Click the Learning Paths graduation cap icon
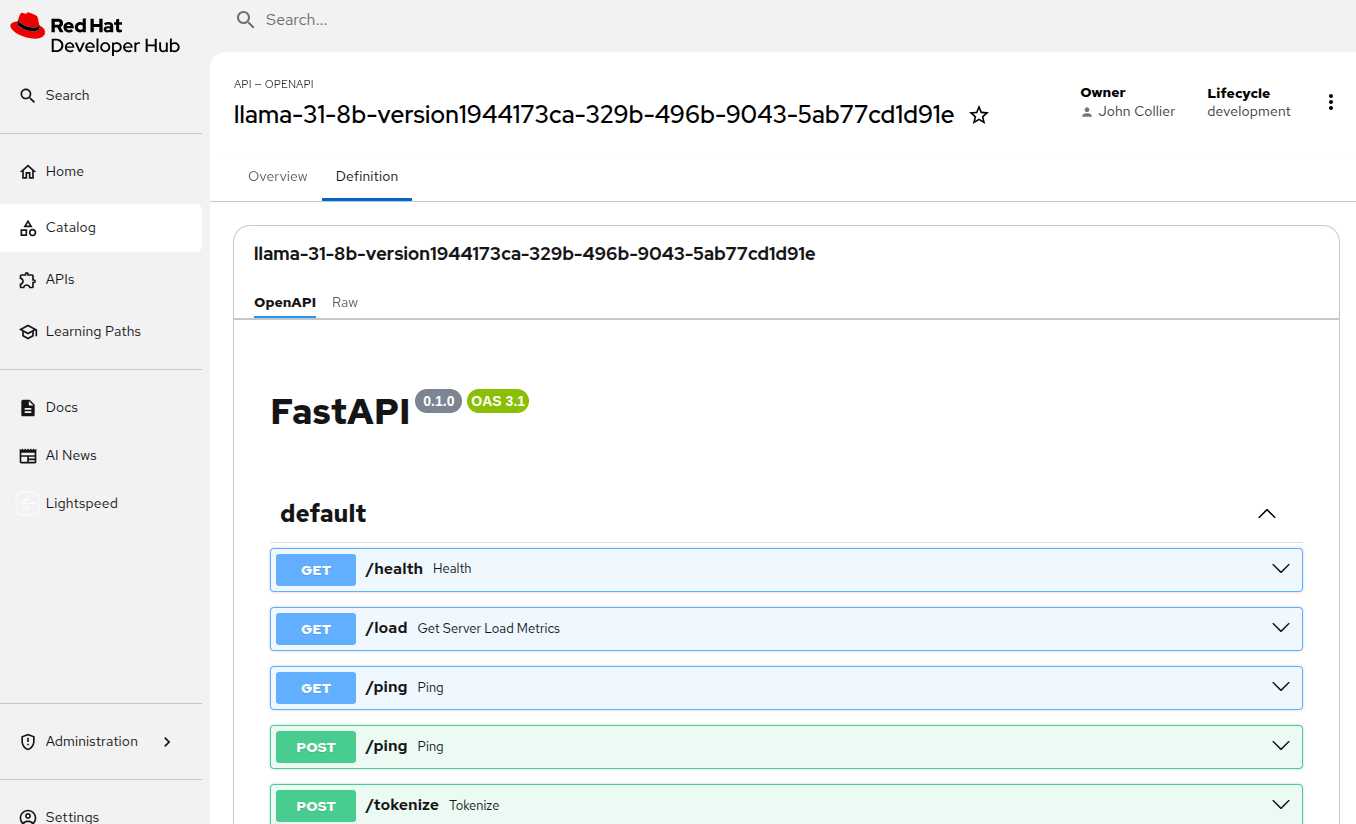Viewport: 1356px width, 824px height. pos(28,332)
